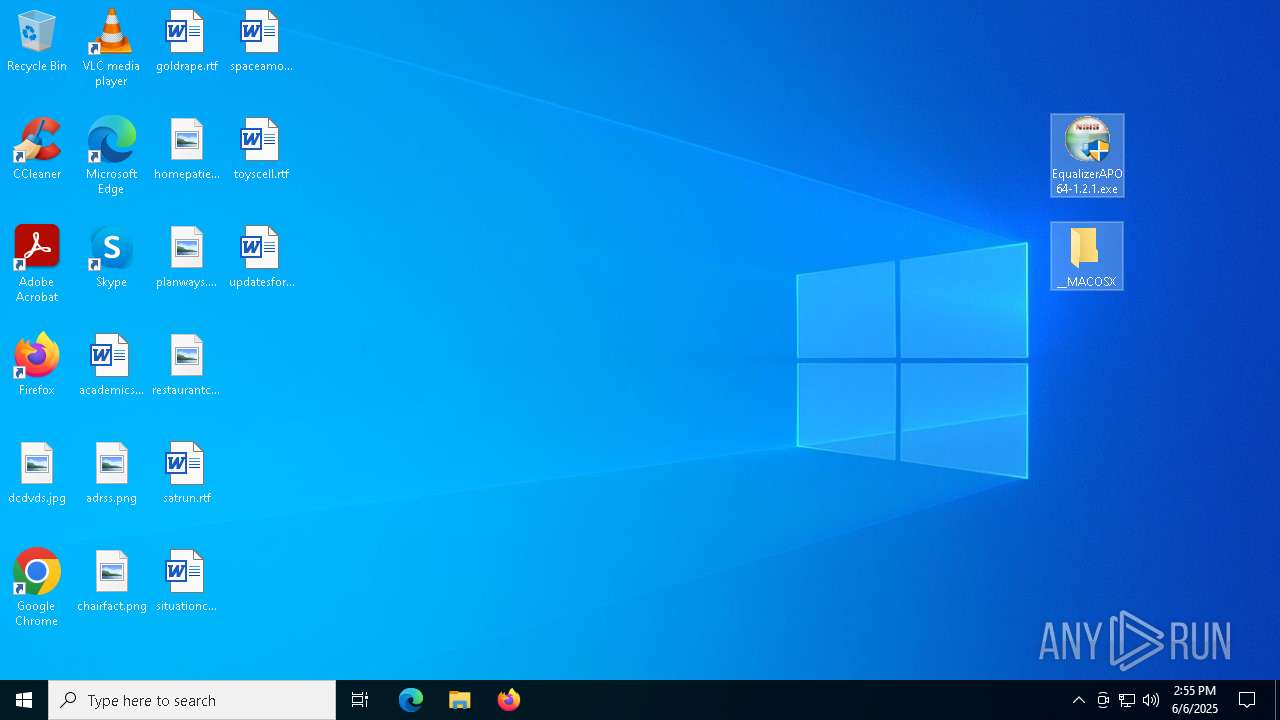Viewport: 1280px width, 720px height.
Task: Select the Skype desktop shortcut
Action: click(111, 258)
